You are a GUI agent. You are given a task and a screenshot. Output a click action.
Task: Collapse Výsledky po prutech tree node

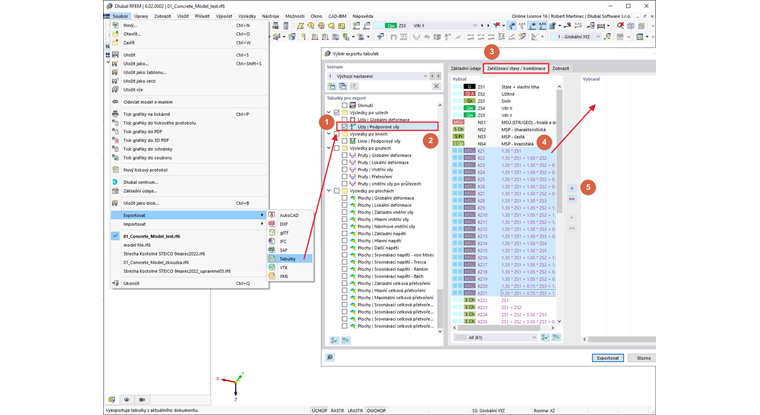point(329,148)
